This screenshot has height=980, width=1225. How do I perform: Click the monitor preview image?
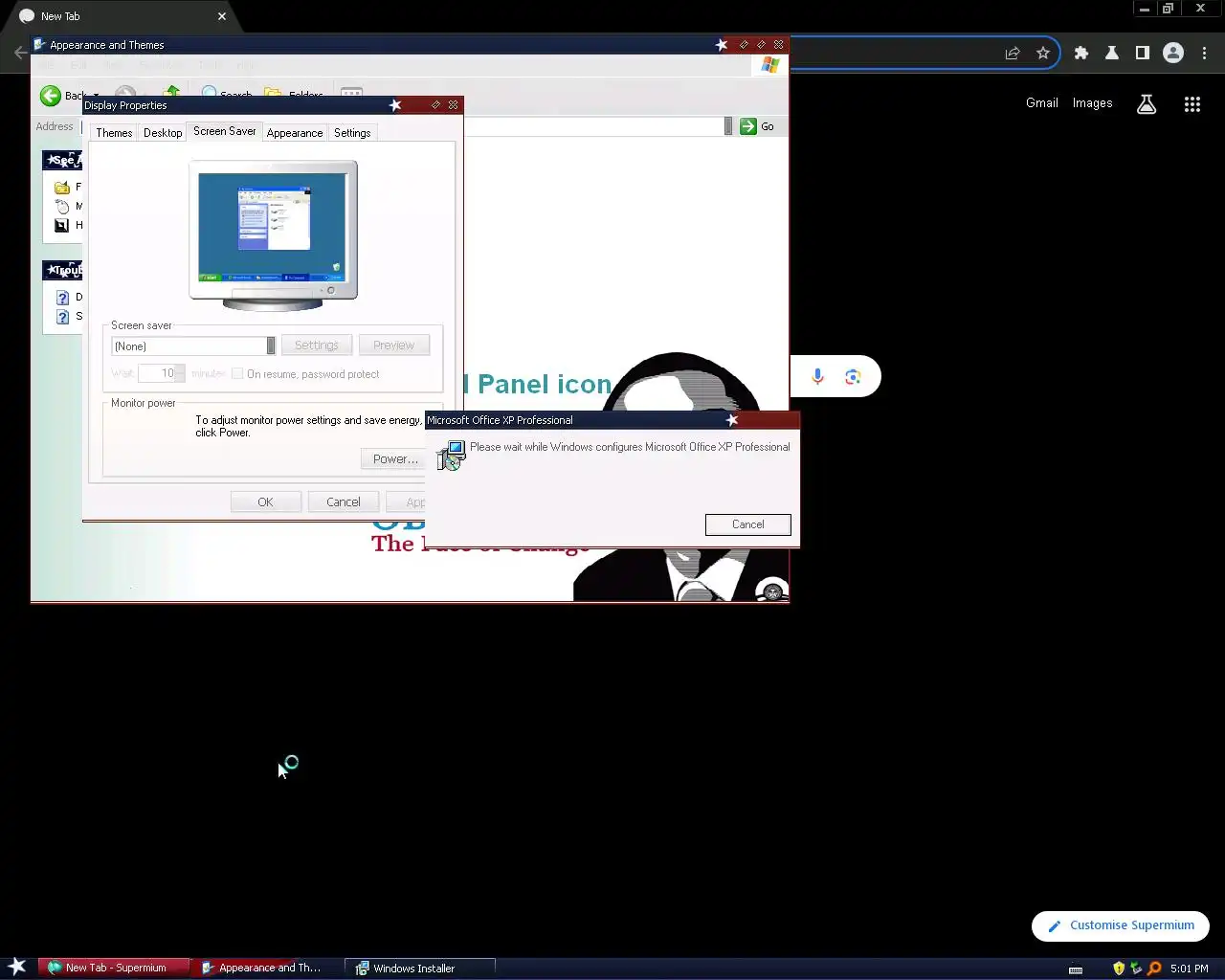pyautogui.click(x=273, y=235)
